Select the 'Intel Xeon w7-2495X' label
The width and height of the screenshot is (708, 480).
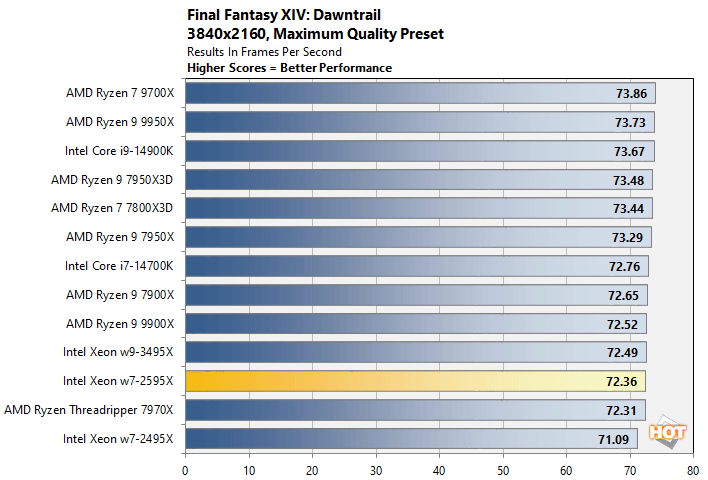[118, 439]
